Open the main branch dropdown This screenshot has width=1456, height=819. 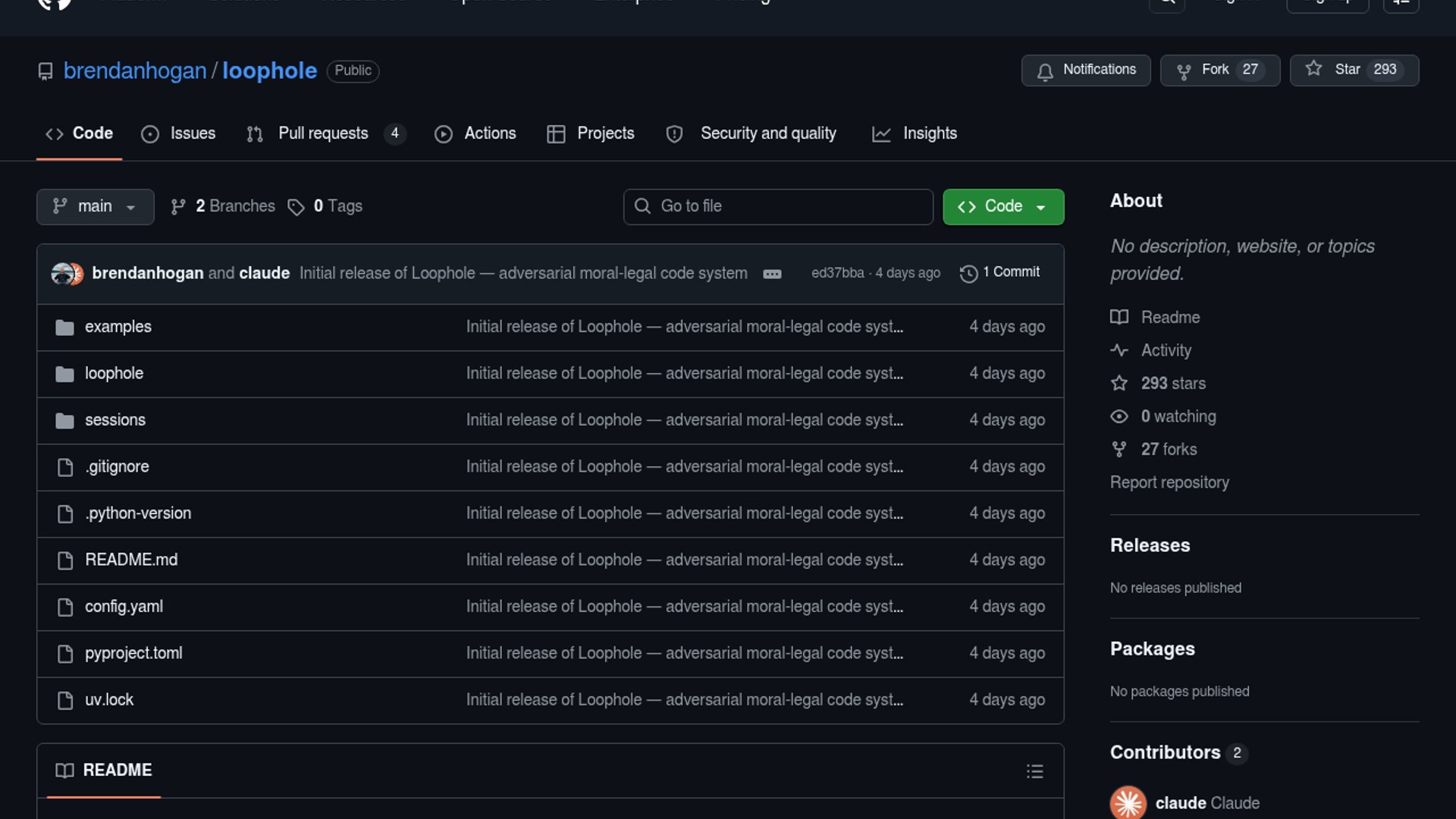pyautogui.click(x=95, y=206)
